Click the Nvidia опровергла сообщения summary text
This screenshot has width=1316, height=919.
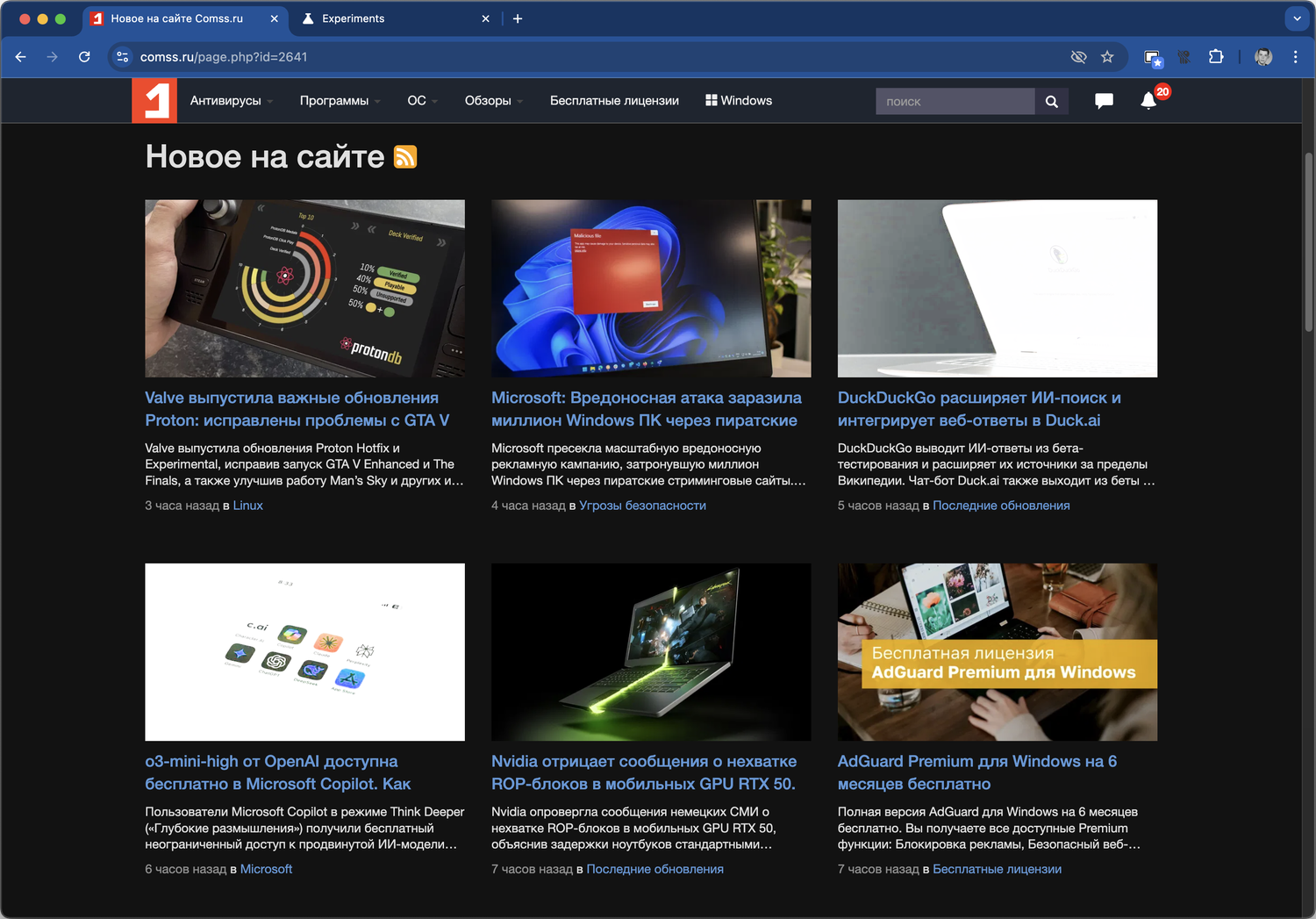tap(633, 828)
